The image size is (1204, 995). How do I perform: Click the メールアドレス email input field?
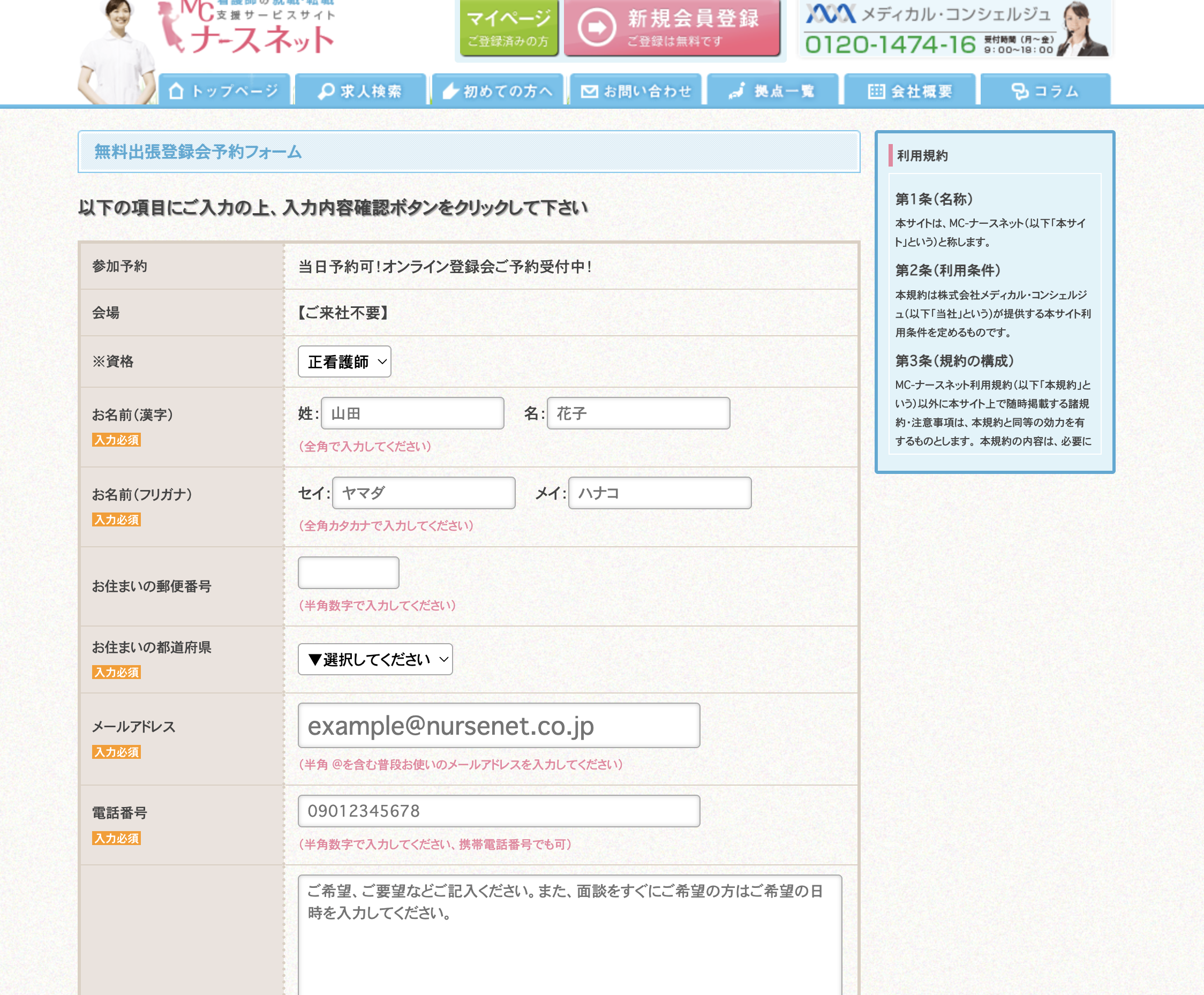[x=498, y=726]
